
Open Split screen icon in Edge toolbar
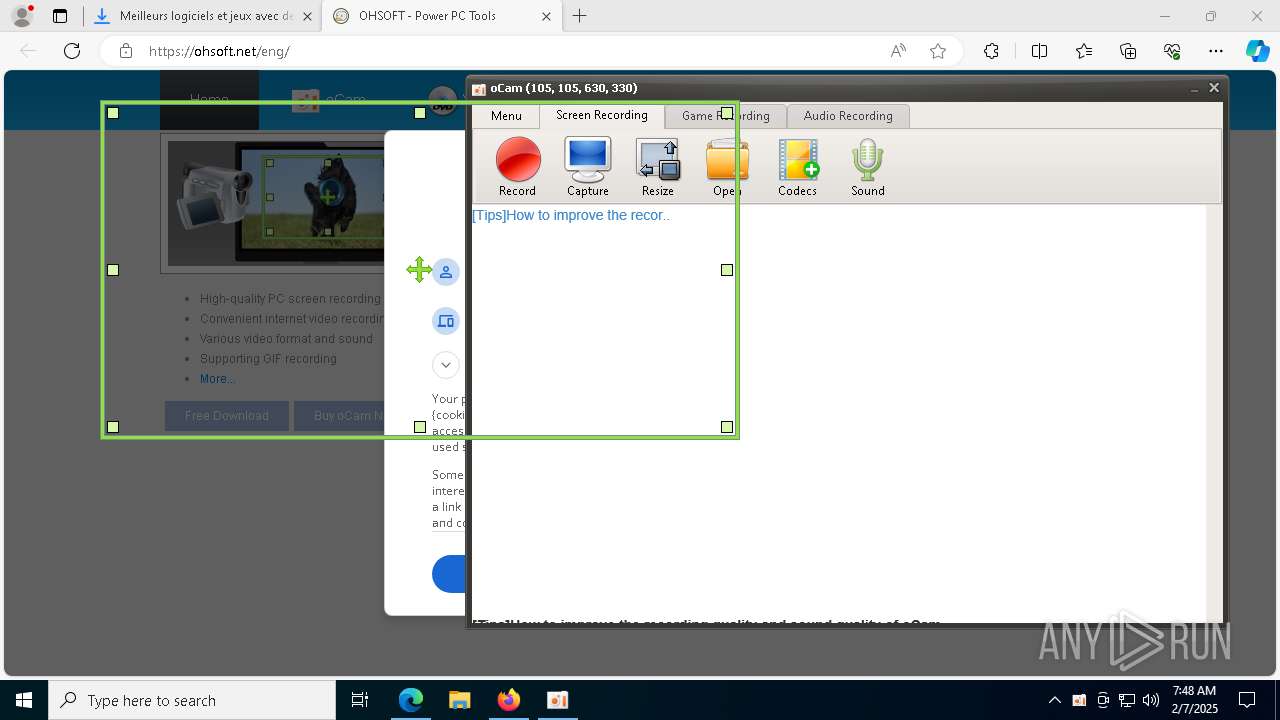(1039, 51)
